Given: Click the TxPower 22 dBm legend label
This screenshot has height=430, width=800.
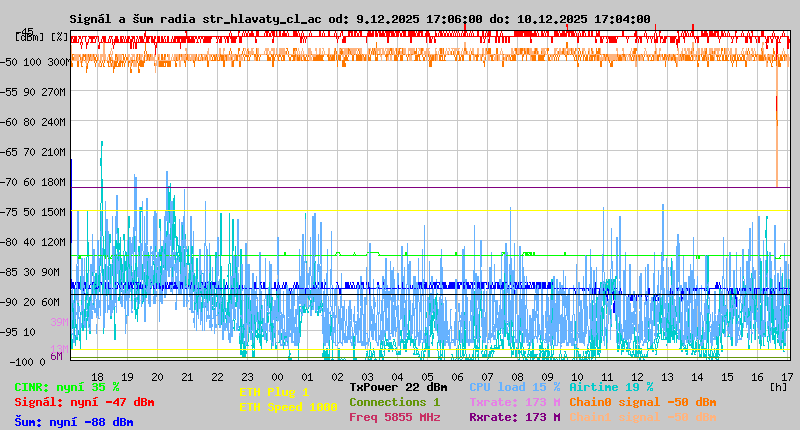Looking at the screenshot, I should 398,387.
